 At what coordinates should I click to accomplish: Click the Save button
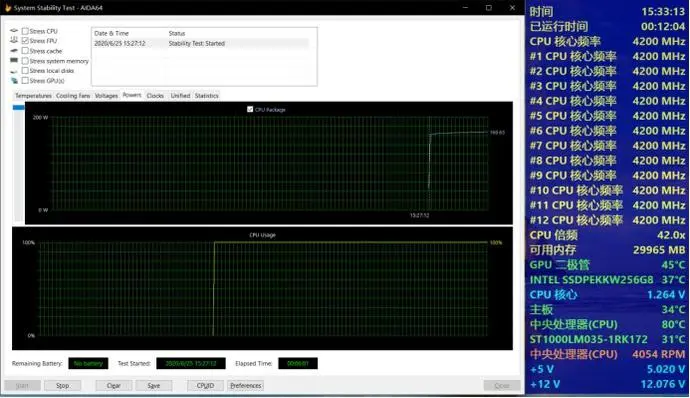coord(154,386)
